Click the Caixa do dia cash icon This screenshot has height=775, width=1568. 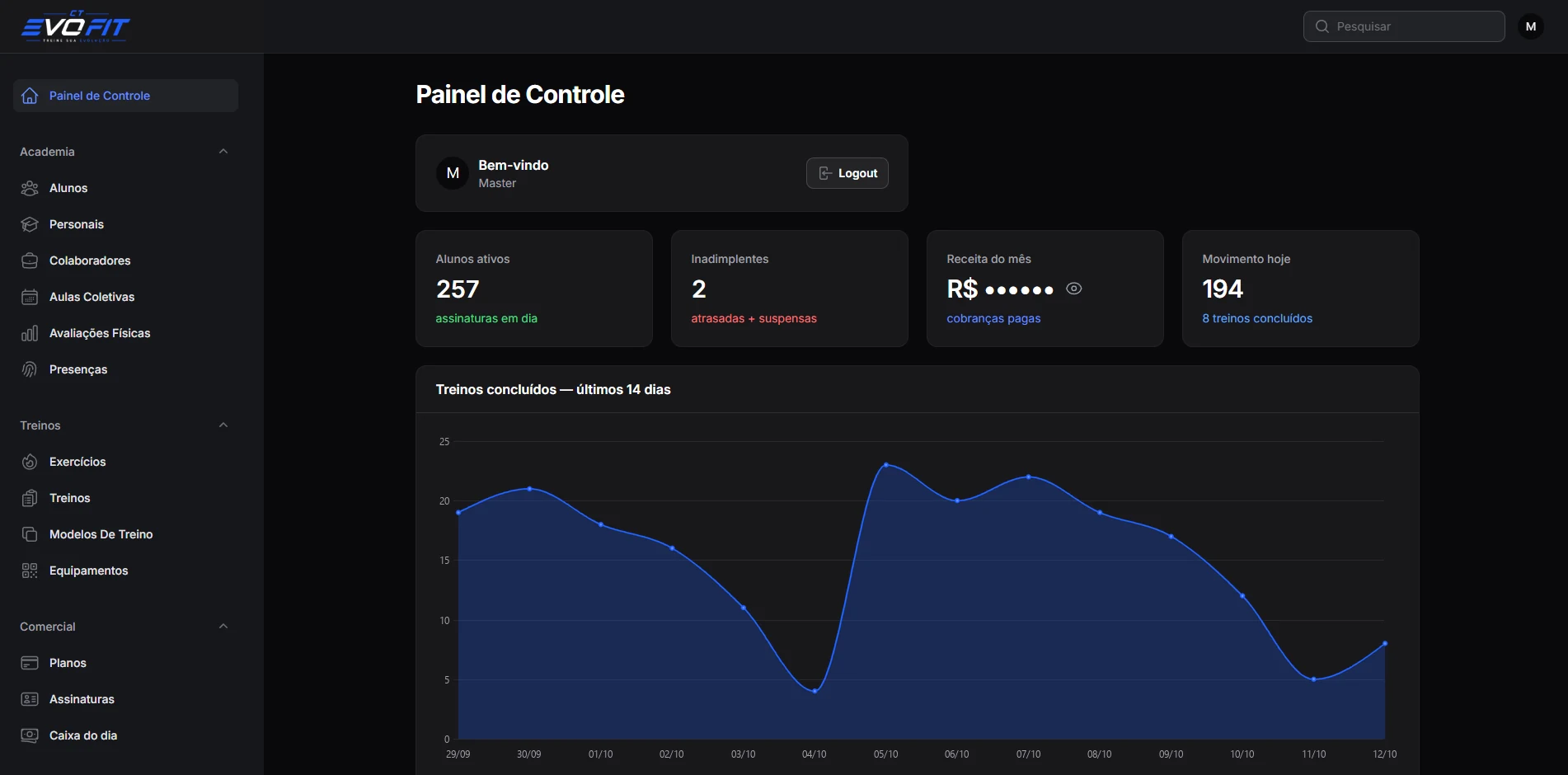coord(30,735)
